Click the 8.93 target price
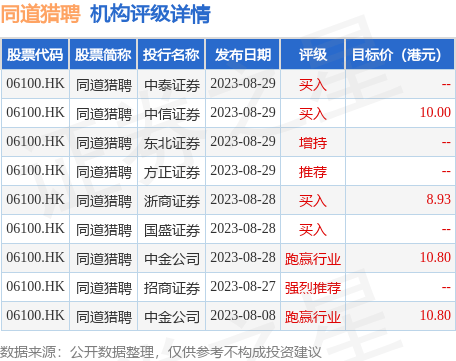Screen dimensions: 456x361 click(438, 199)
